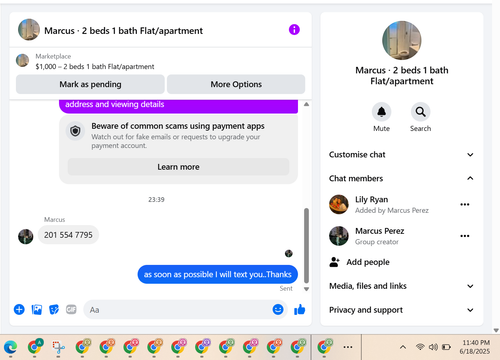Click chat scrollbar up arrow

point(306,104)
